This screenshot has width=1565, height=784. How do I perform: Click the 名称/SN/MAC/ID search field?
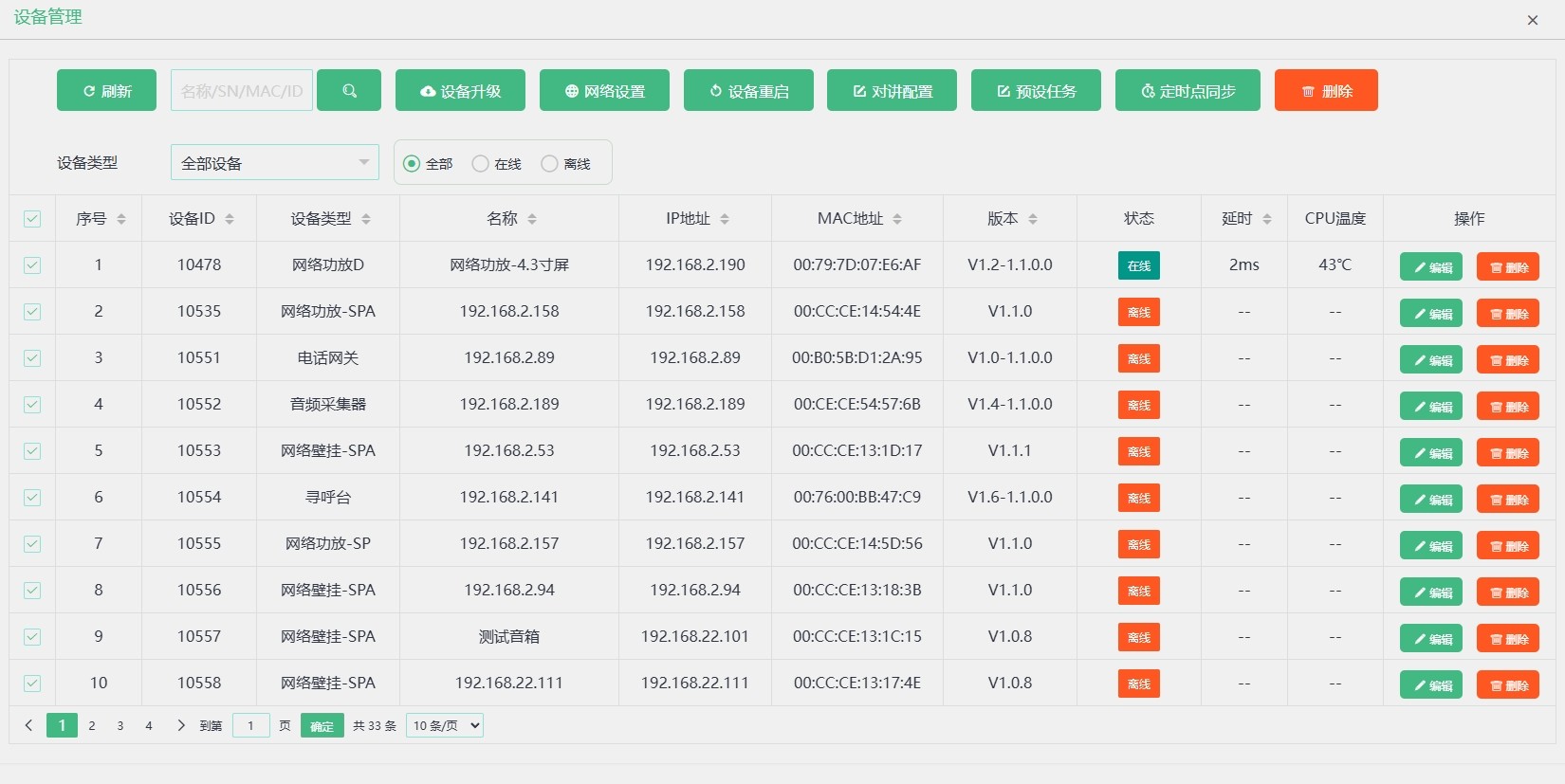coord(242,91)
